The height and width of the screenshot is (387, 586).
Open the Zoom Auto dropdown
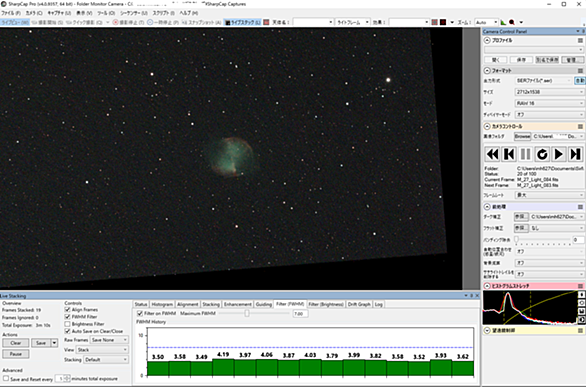click(x=486, y=22)
